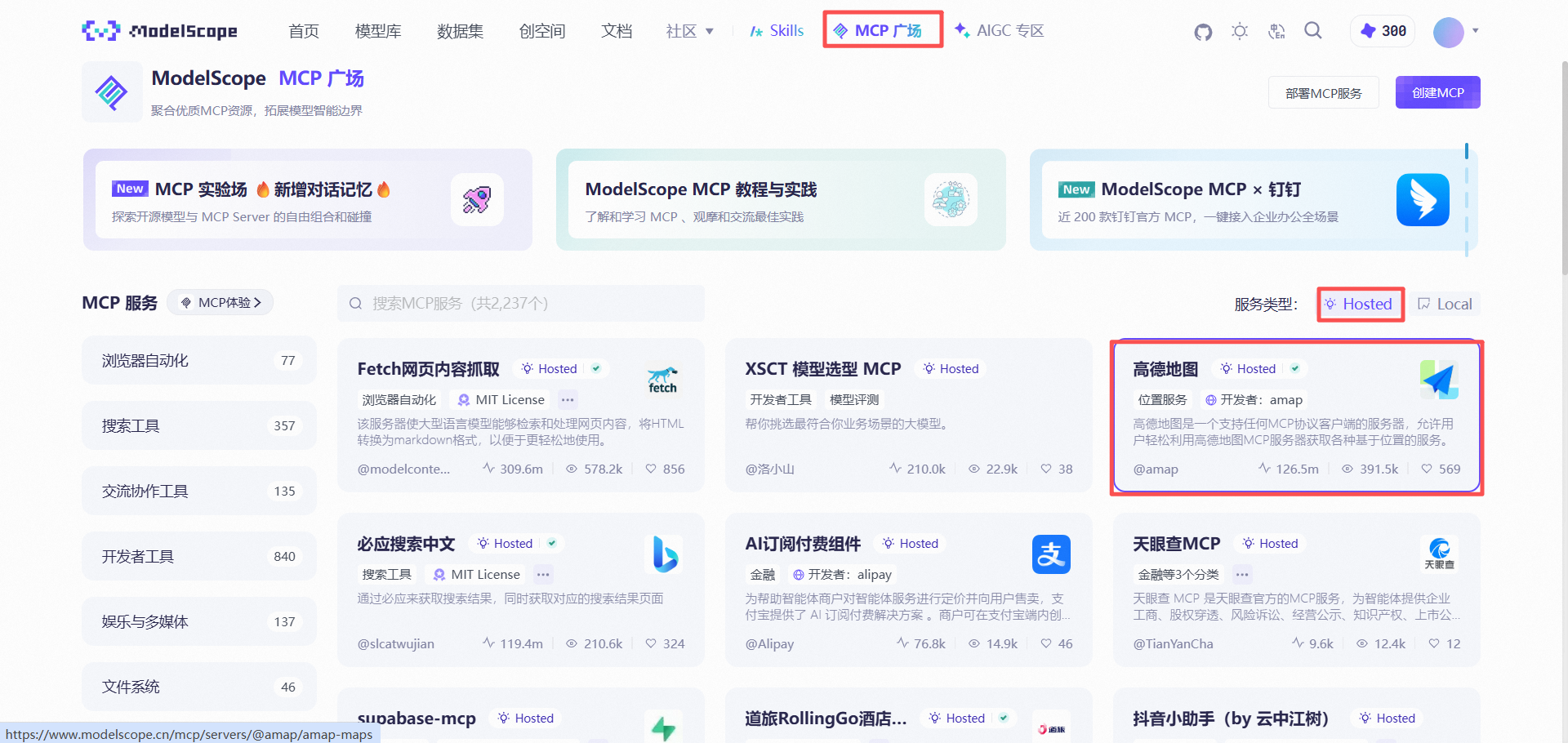This screenshot has width=1568, height=743.
Task: Click the Bing logo on 必应搜索中文 card
Action: tap(664, 554)
